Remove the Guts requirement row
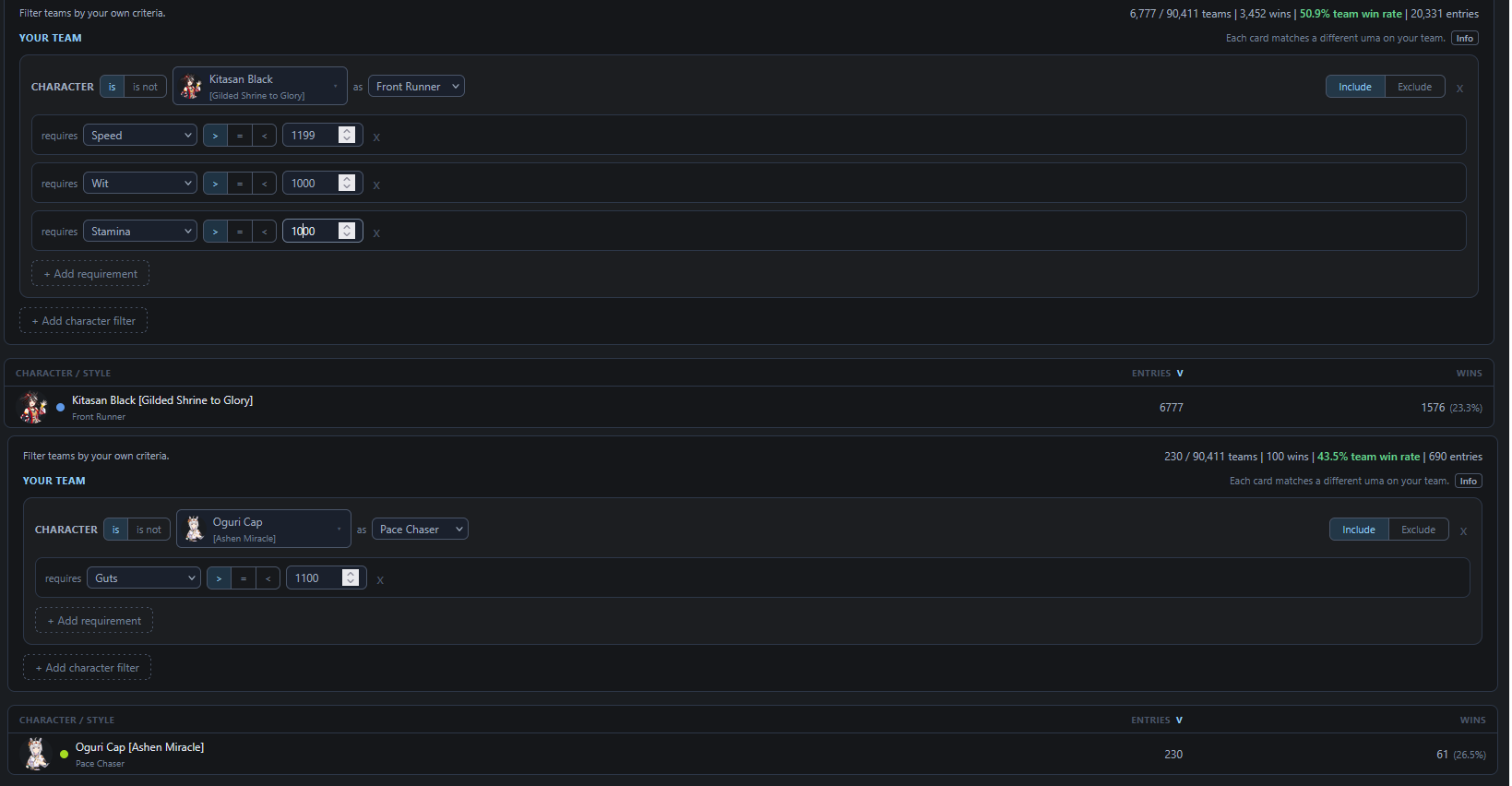Viewport: 1512px width, 786px height. 380,579
